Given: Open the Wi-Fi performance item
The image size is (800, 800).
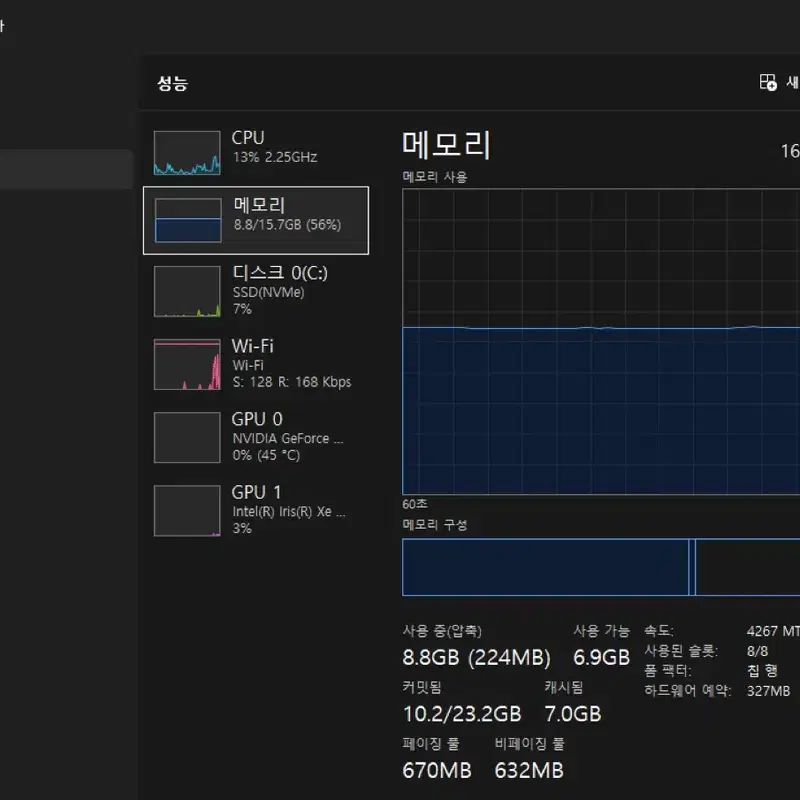Looking at the screenshot, I should [x=256, y=364].
